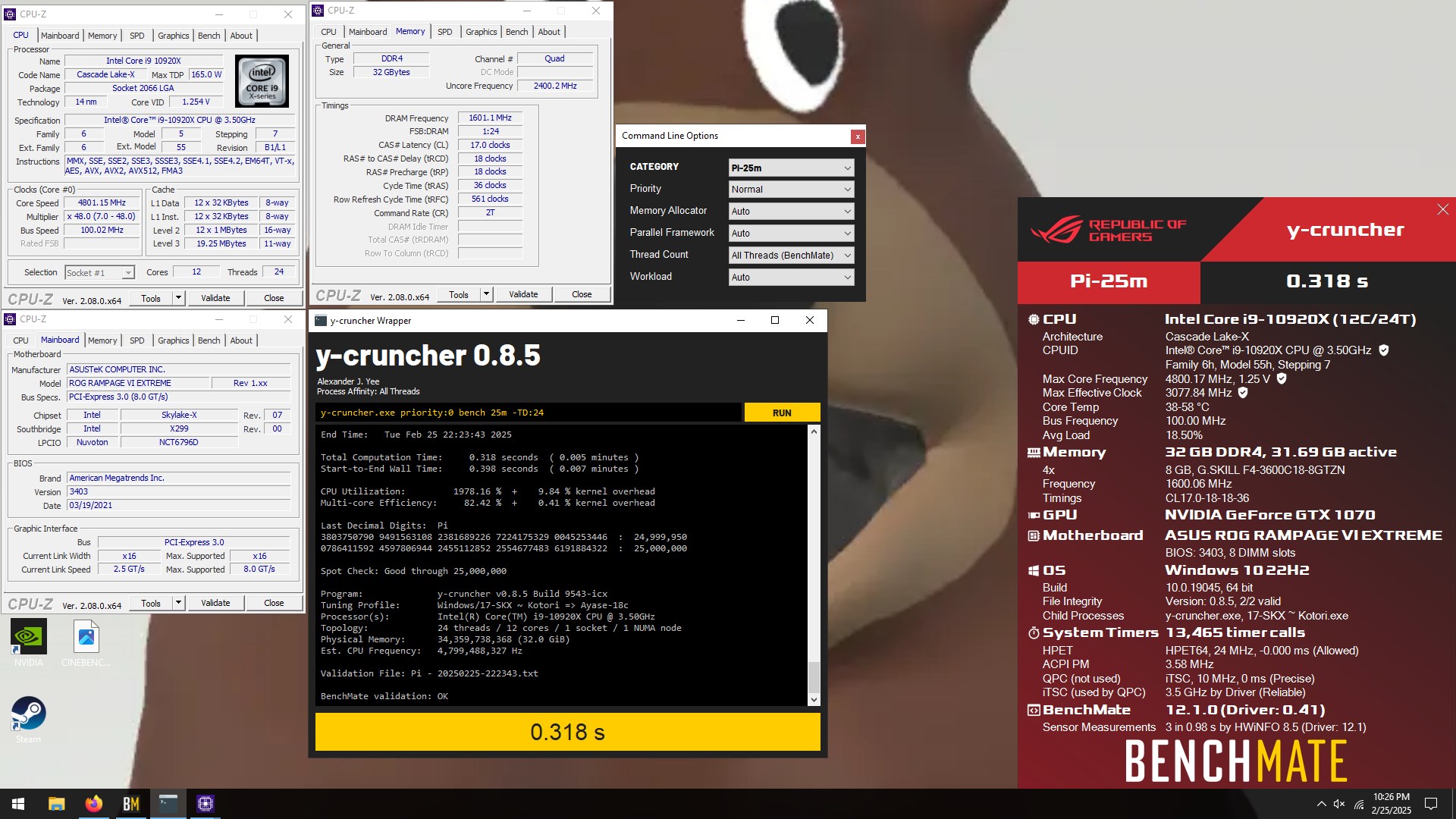Viewport: 1456px width, 819px height.
Task: Open Socket #1 selection dropdown in CPU-Z
Action: tap(99, 273)
